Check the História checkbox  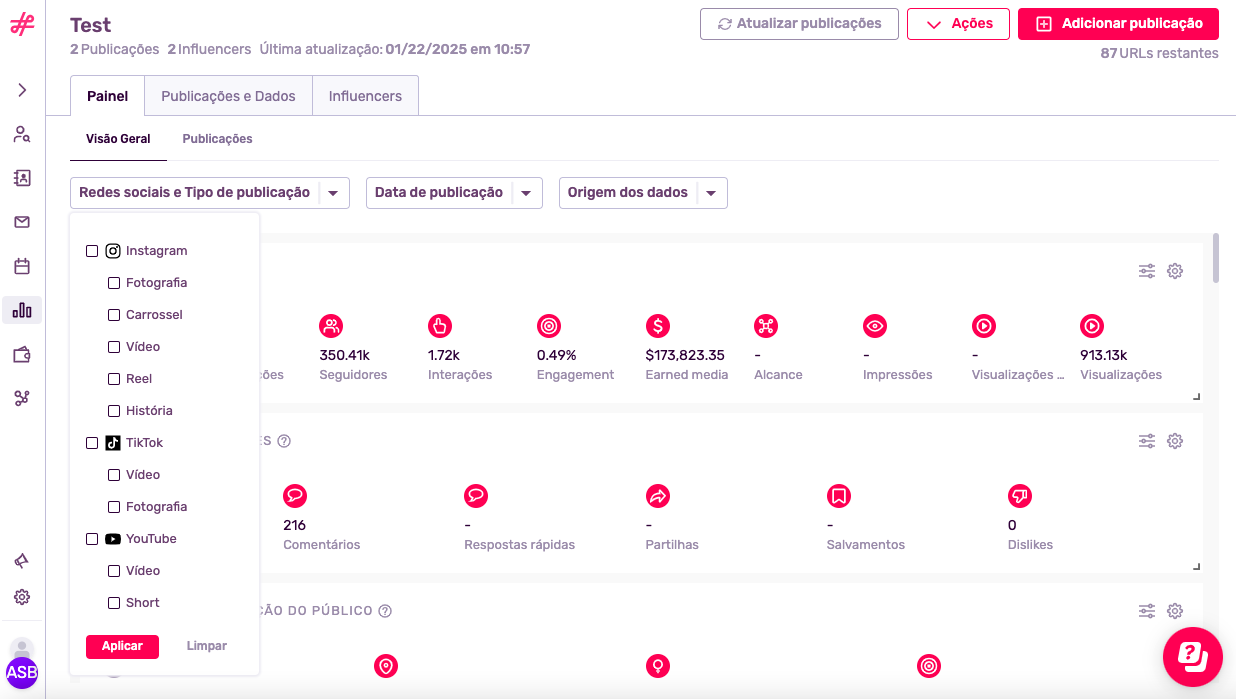114,411
